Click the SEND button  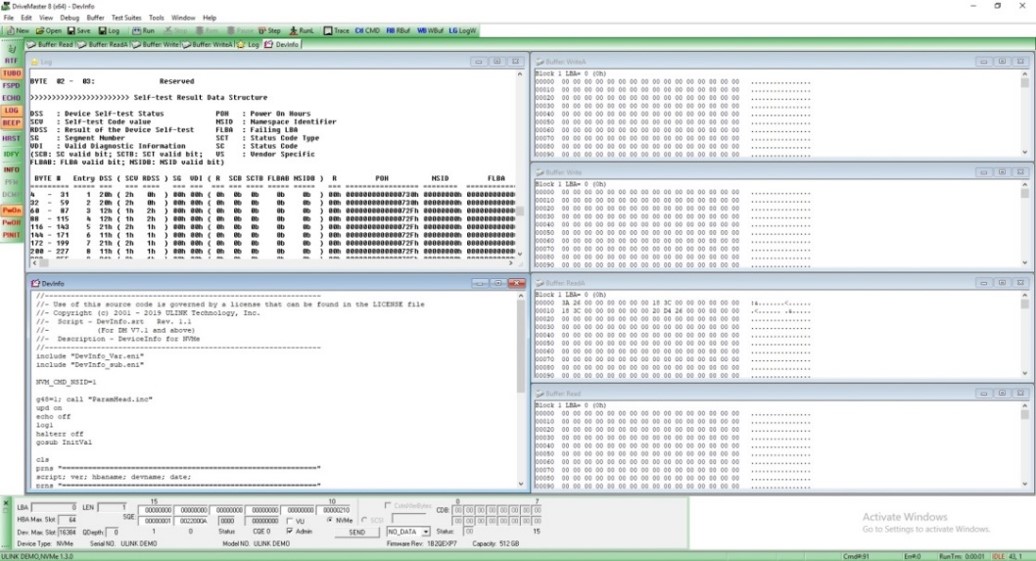click(x=357, y=532)
